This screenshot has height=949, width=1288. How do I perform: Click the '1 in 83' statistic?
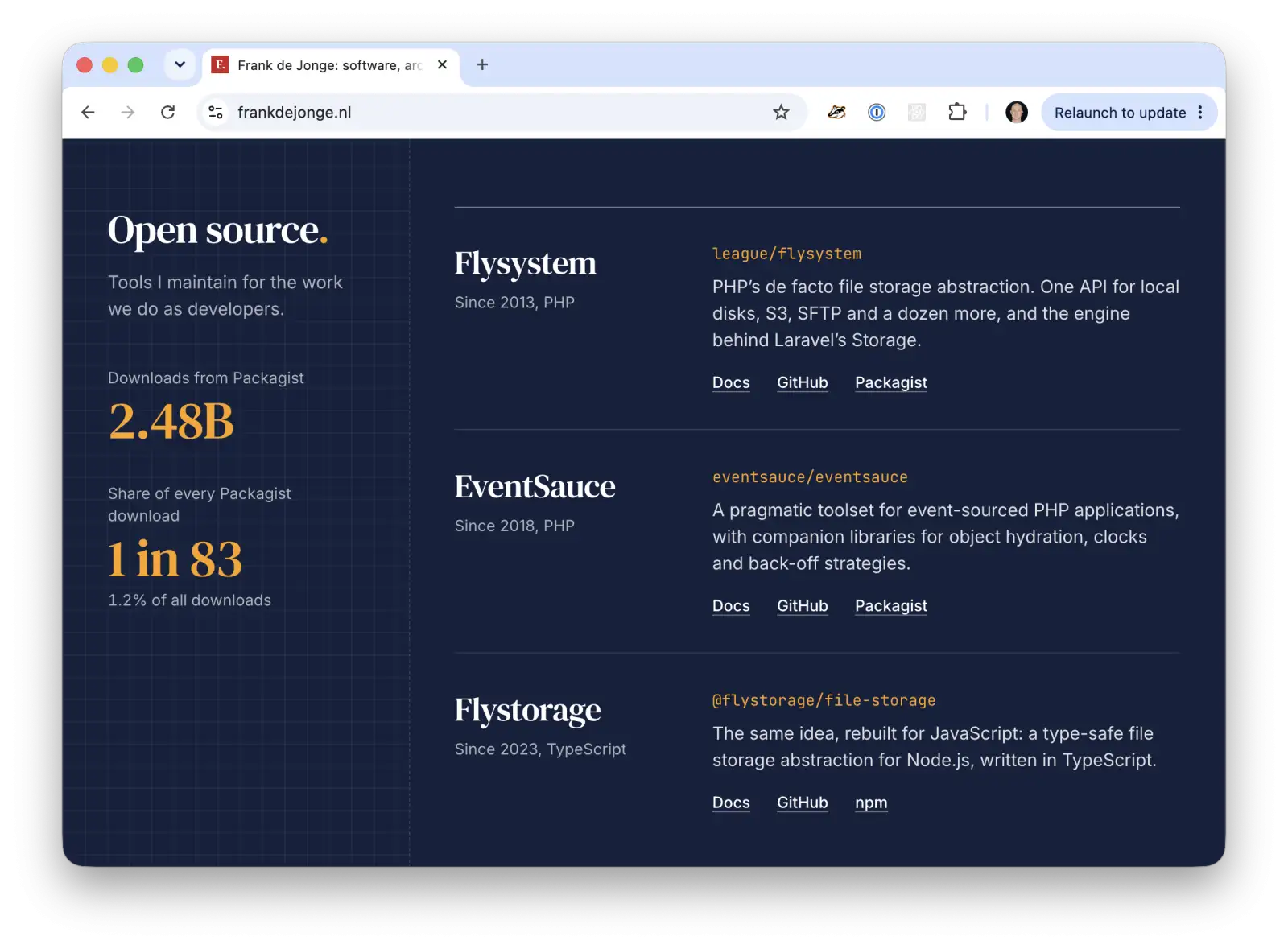[175, 559]
